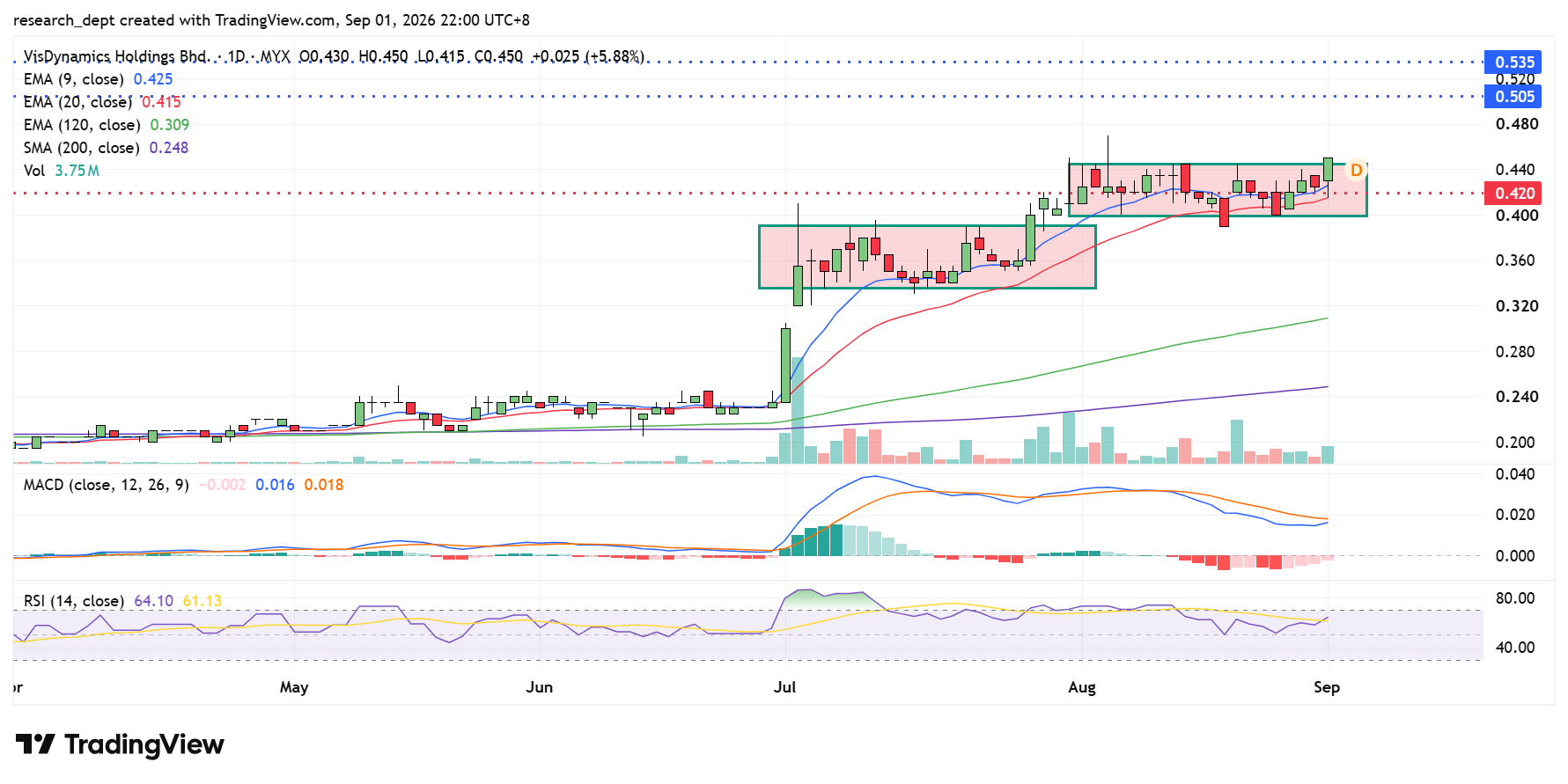Select the August consolidation rectangle

(x=1218, y=190)
